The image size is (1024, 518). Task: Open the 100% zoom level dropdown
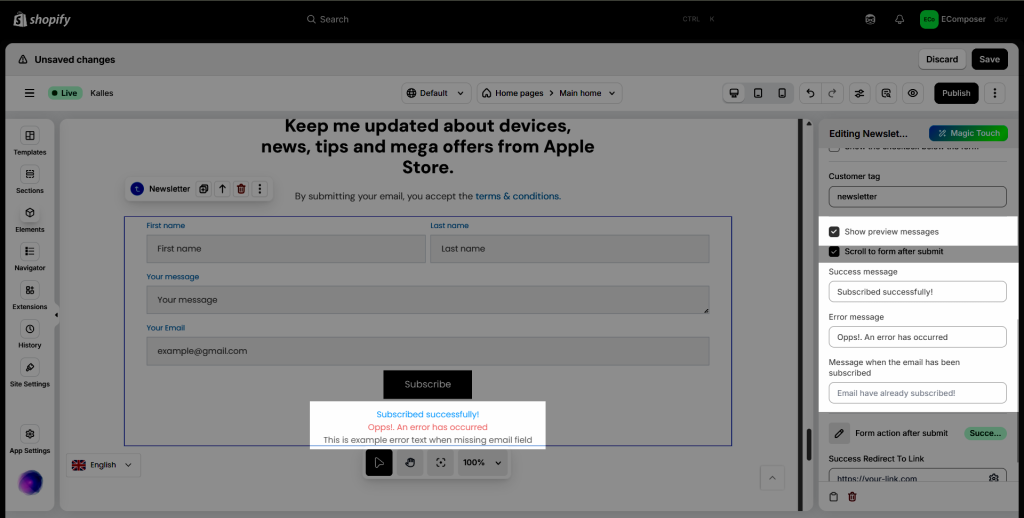(x=482, y=463)
